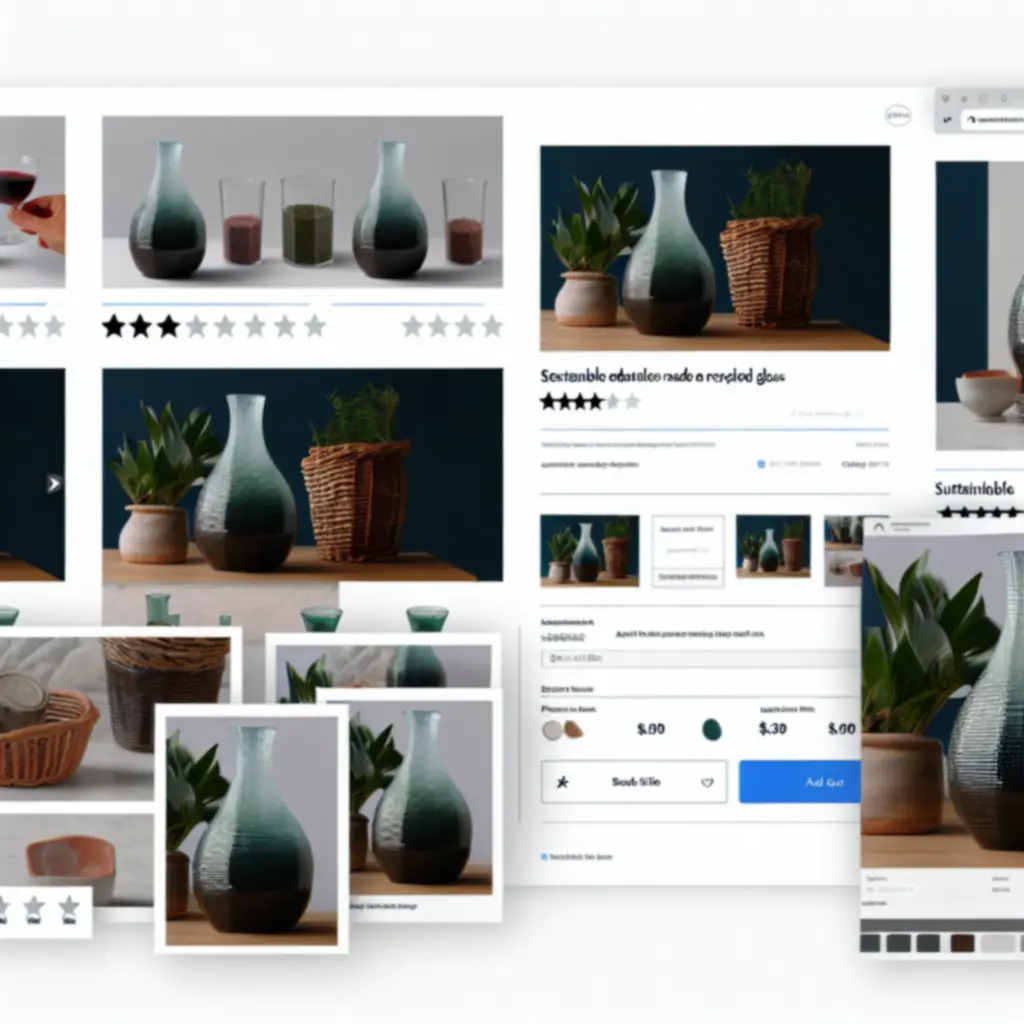This screenshot has height=1024, width=1024.
Task: Select the third vase thumbnail in the gallery
Action: pyautogui.click(x=772, y=546)
